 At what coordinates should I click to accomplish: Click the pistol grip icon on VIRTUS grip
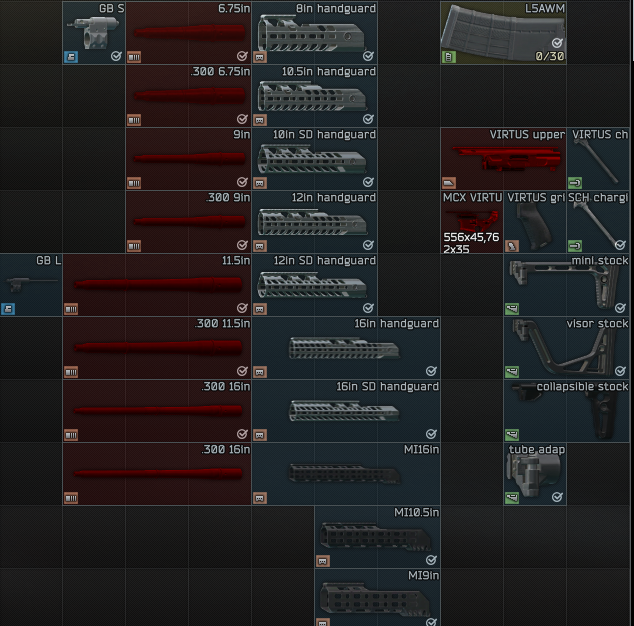pos(512,246)
